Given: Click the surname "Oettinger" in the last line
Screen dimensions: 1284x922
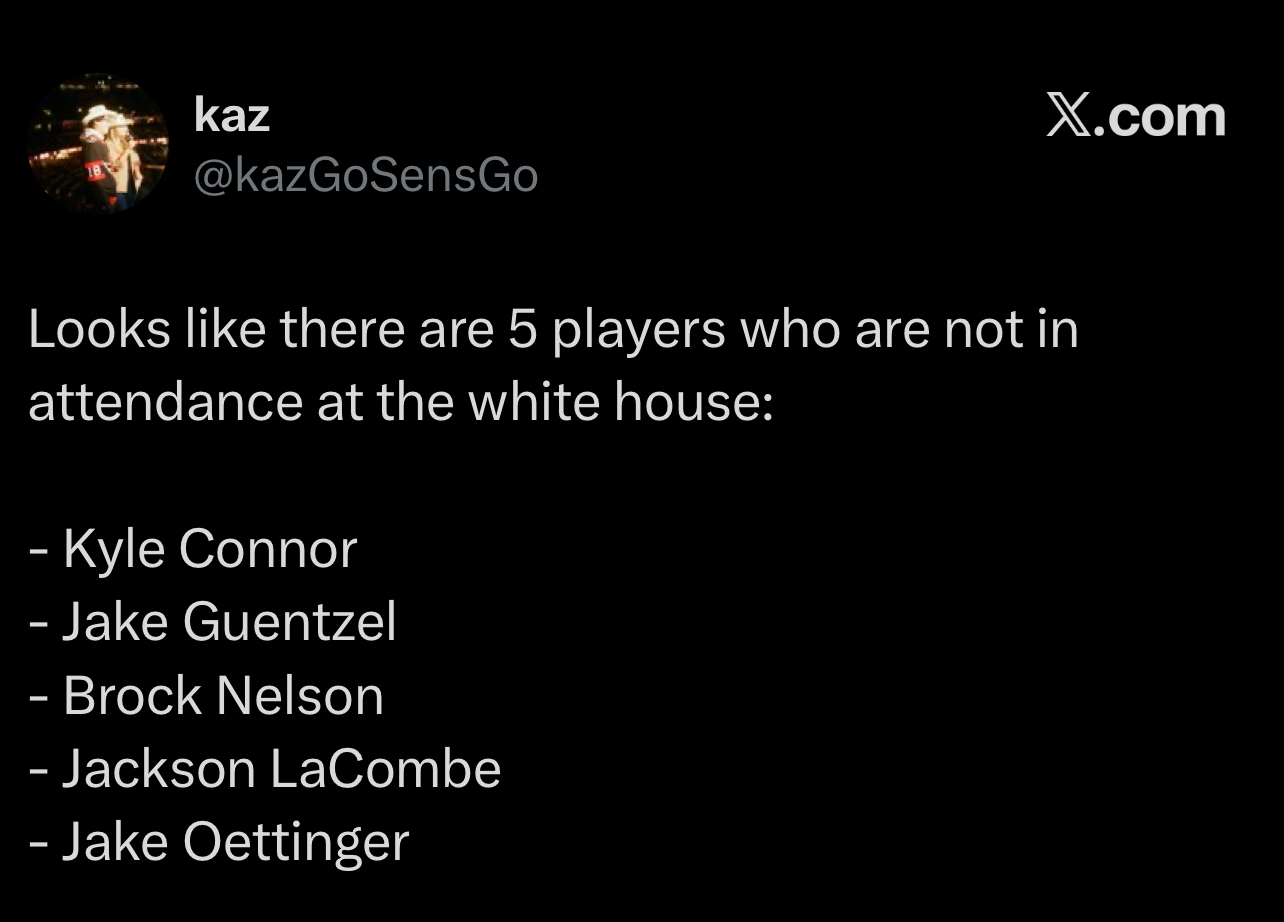Looking at the screenshot, I should point(296,841).
